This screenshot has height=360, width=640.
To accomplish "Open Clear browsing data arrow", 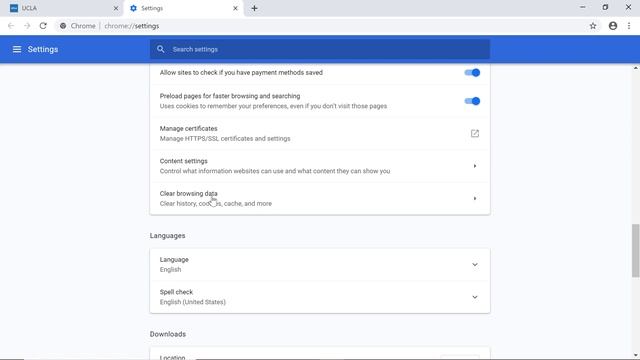I will pyautogui.click(x=475, y=198).
